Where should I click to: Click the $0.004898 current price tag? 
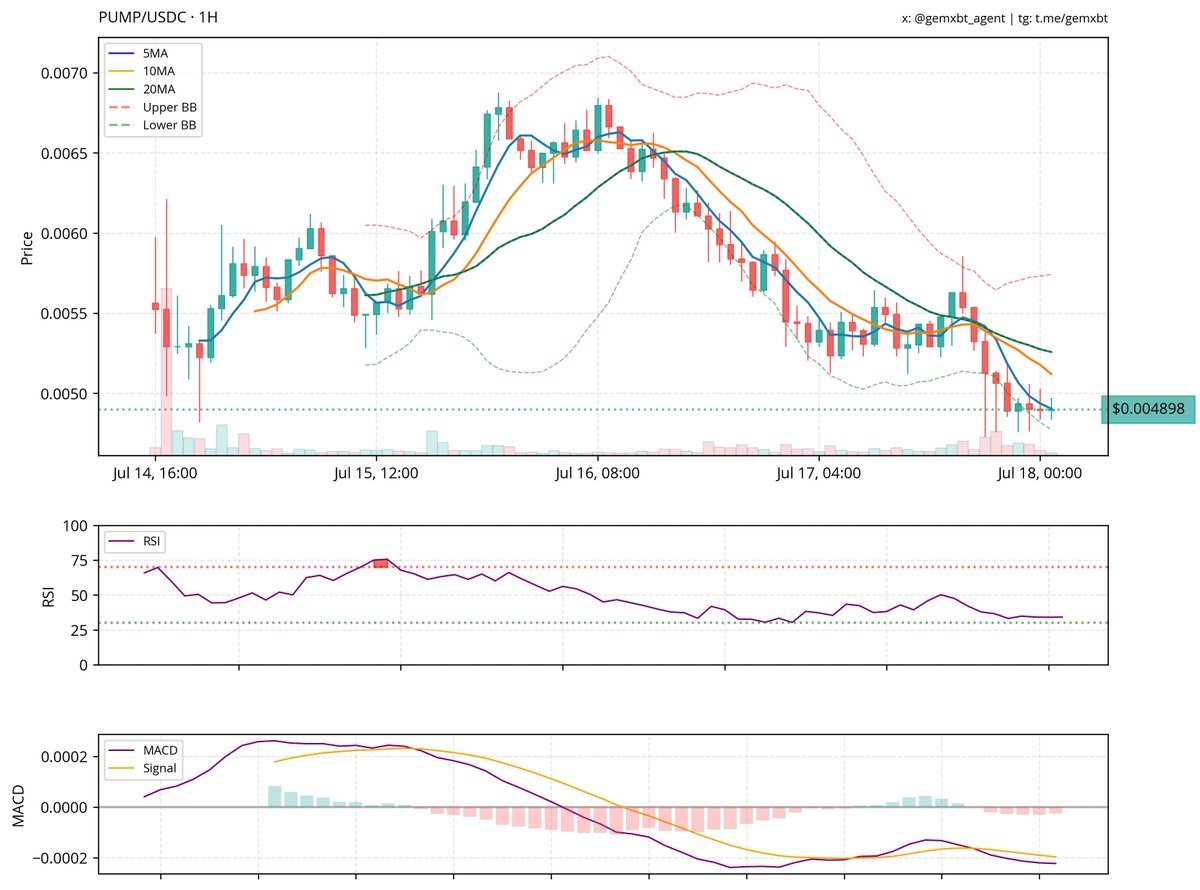click(1148, 409)
